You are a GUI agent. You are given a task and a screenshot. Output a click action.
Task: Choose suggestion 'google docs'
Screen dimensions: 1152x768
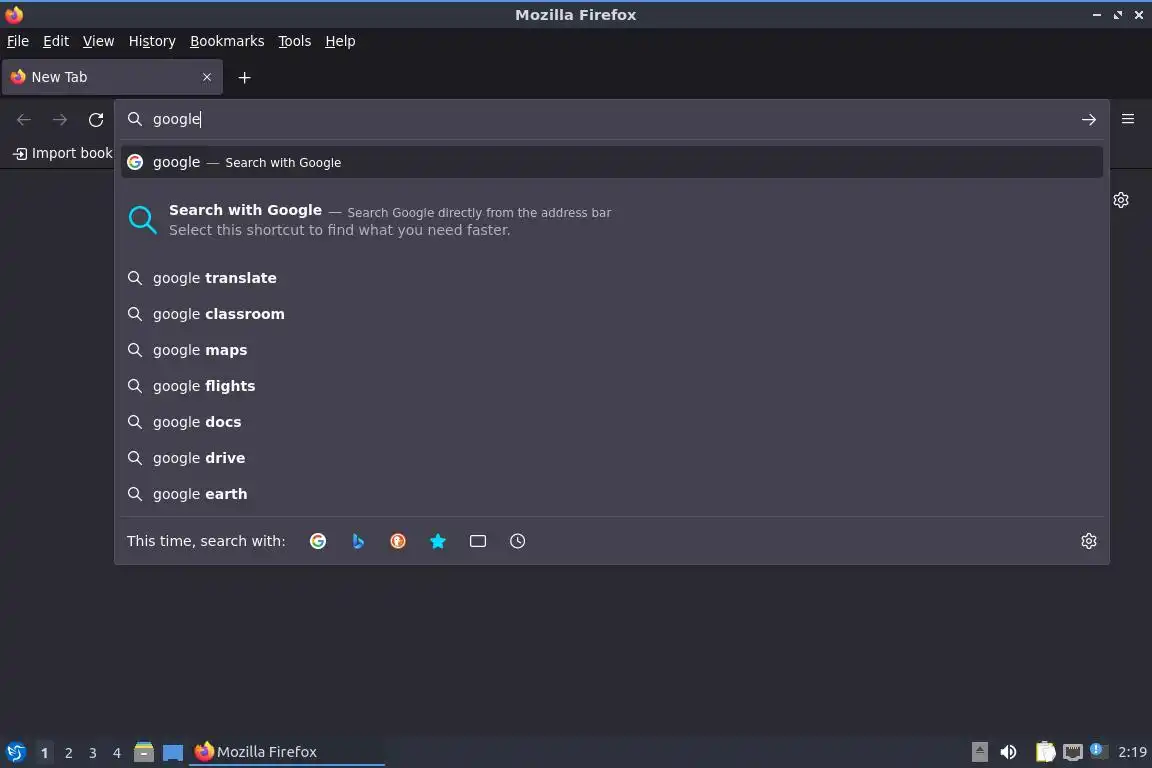click(612, 422)
